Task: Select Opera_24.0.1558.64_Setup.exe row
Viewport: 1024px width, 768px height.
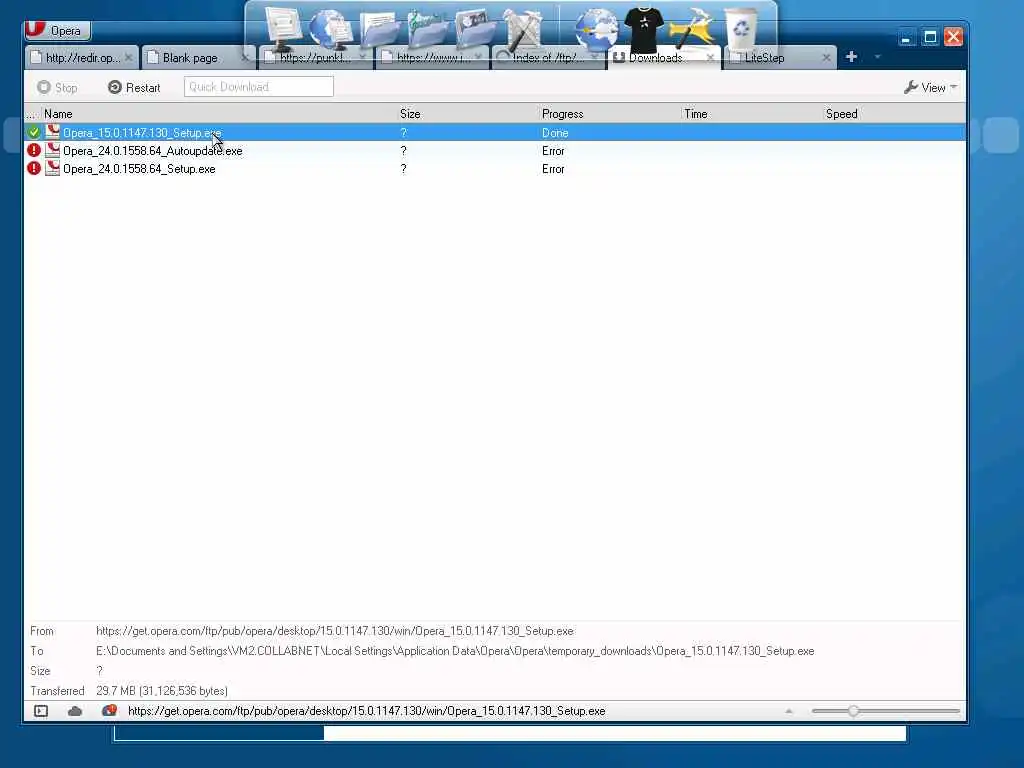Action: (495, 169)
